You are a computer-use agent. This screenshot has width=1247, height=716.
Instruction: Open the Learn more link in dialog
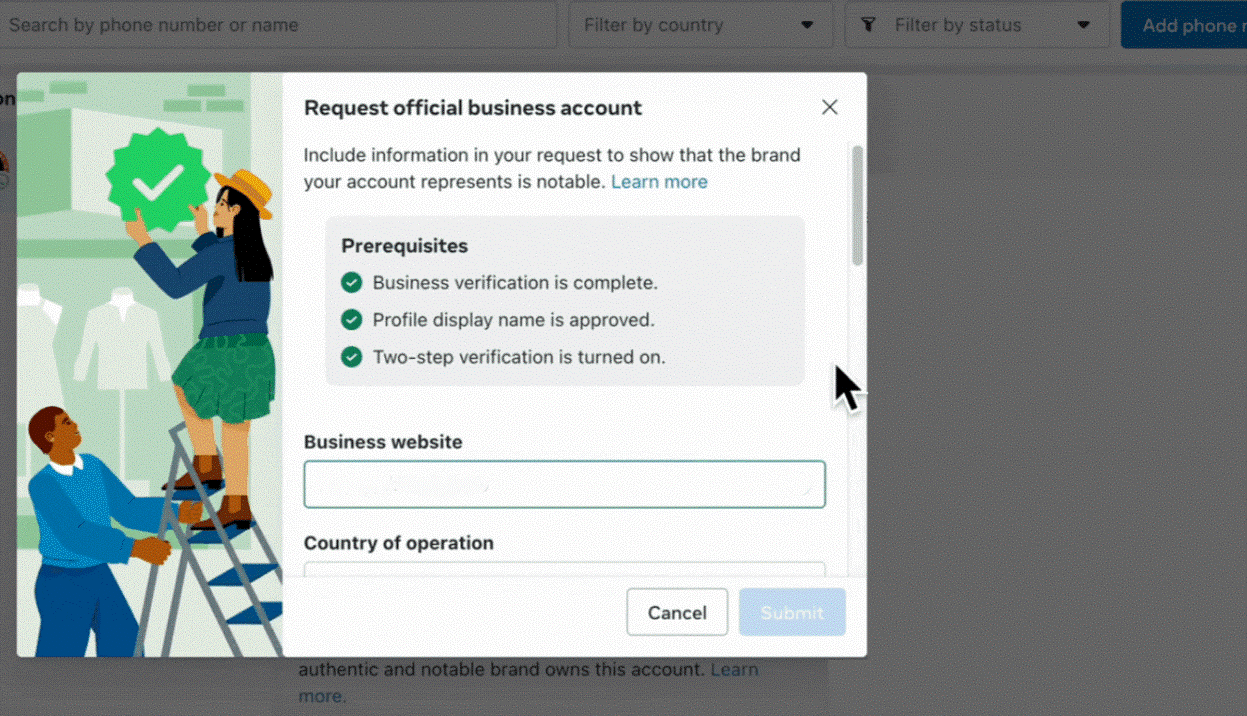(x=659, y=182)
